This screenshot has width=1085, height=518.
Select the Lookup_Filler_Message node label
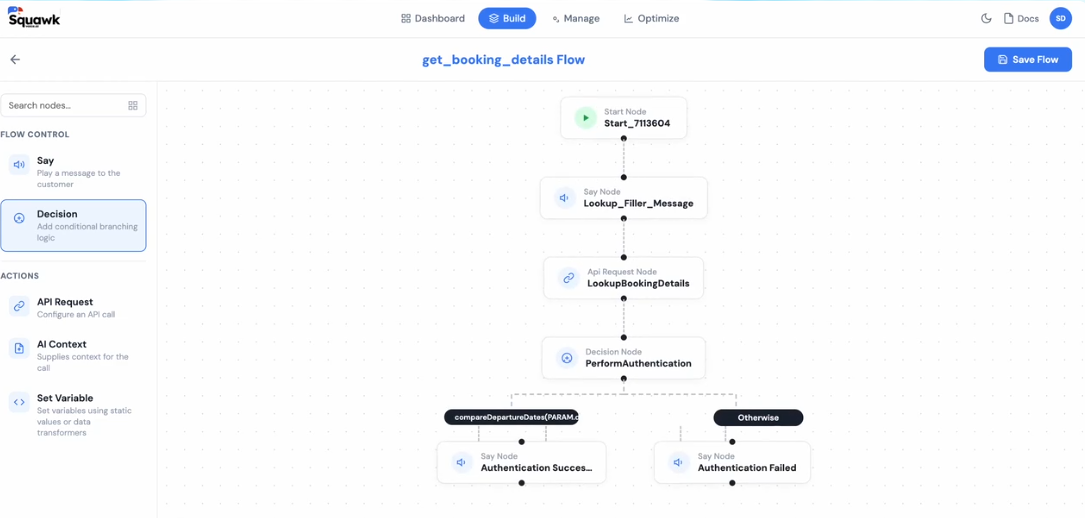pyautogui.click(x=639, y=203)
